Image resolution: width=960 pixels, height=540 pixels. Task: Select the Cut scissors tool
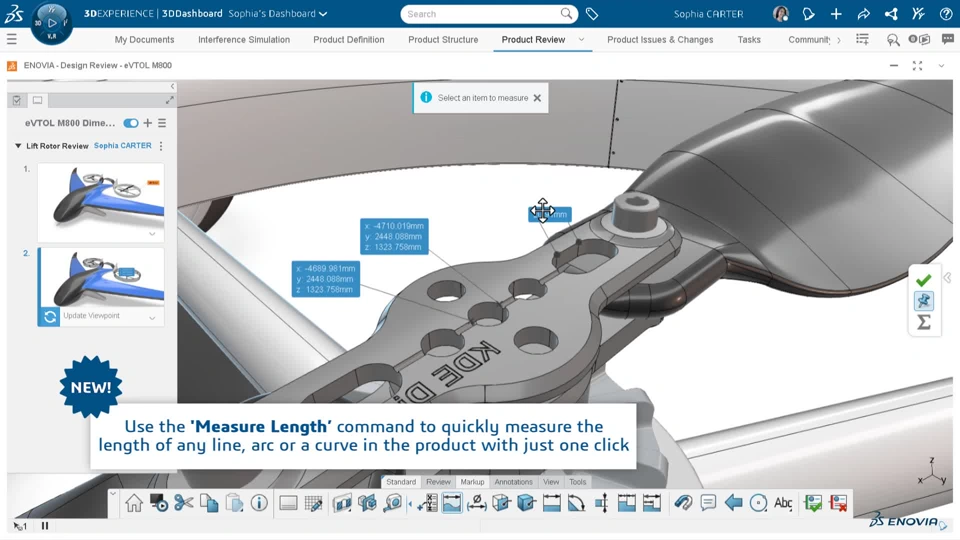pyautogui.click(x=183, y=503)
